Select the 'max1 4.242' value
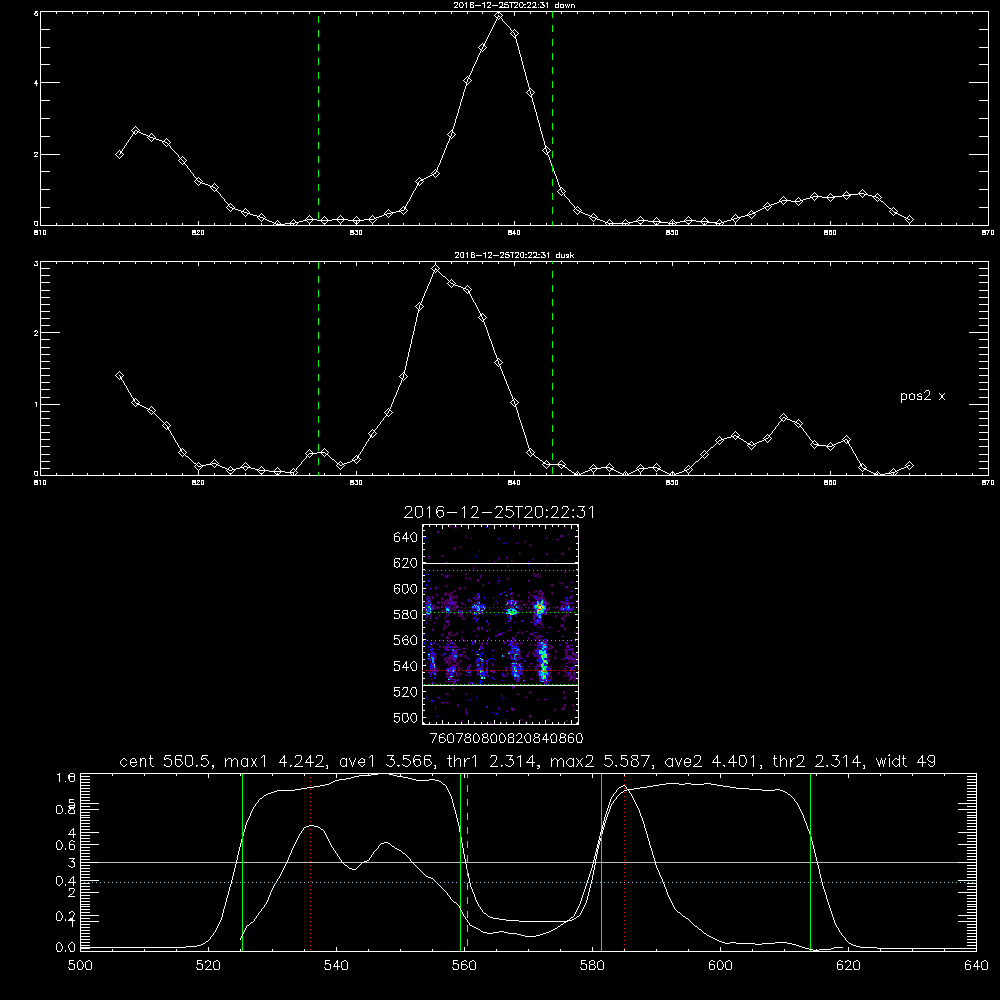The height and width of the screenshot is (1000, 1000). coord(275,761)
